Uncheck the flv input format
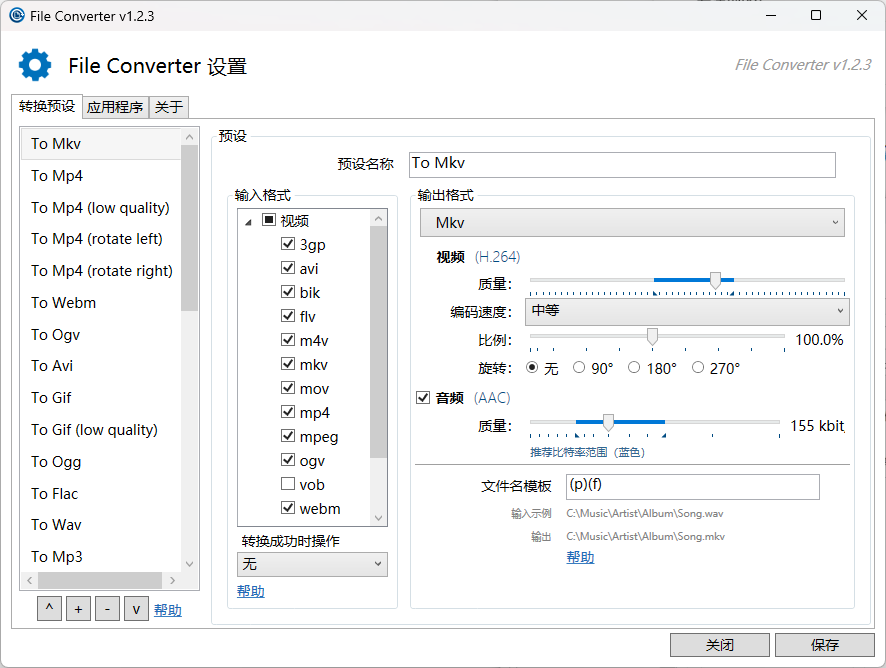 tap(288, 315)
